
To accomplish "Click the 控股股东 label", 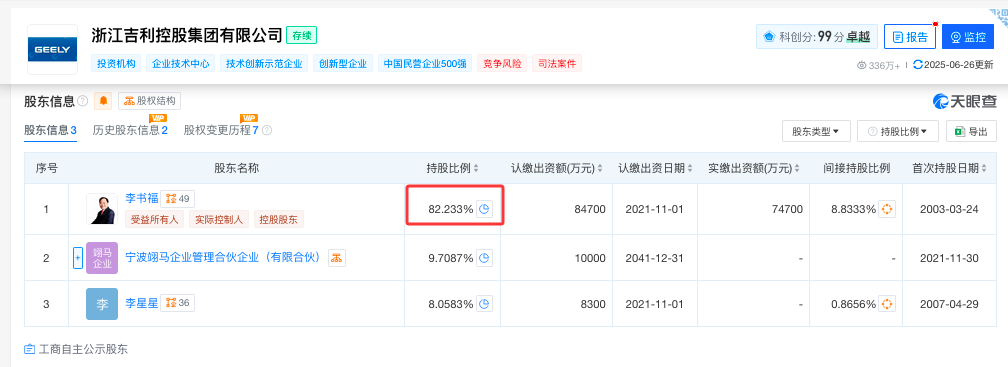I will [x=279, y=219].
